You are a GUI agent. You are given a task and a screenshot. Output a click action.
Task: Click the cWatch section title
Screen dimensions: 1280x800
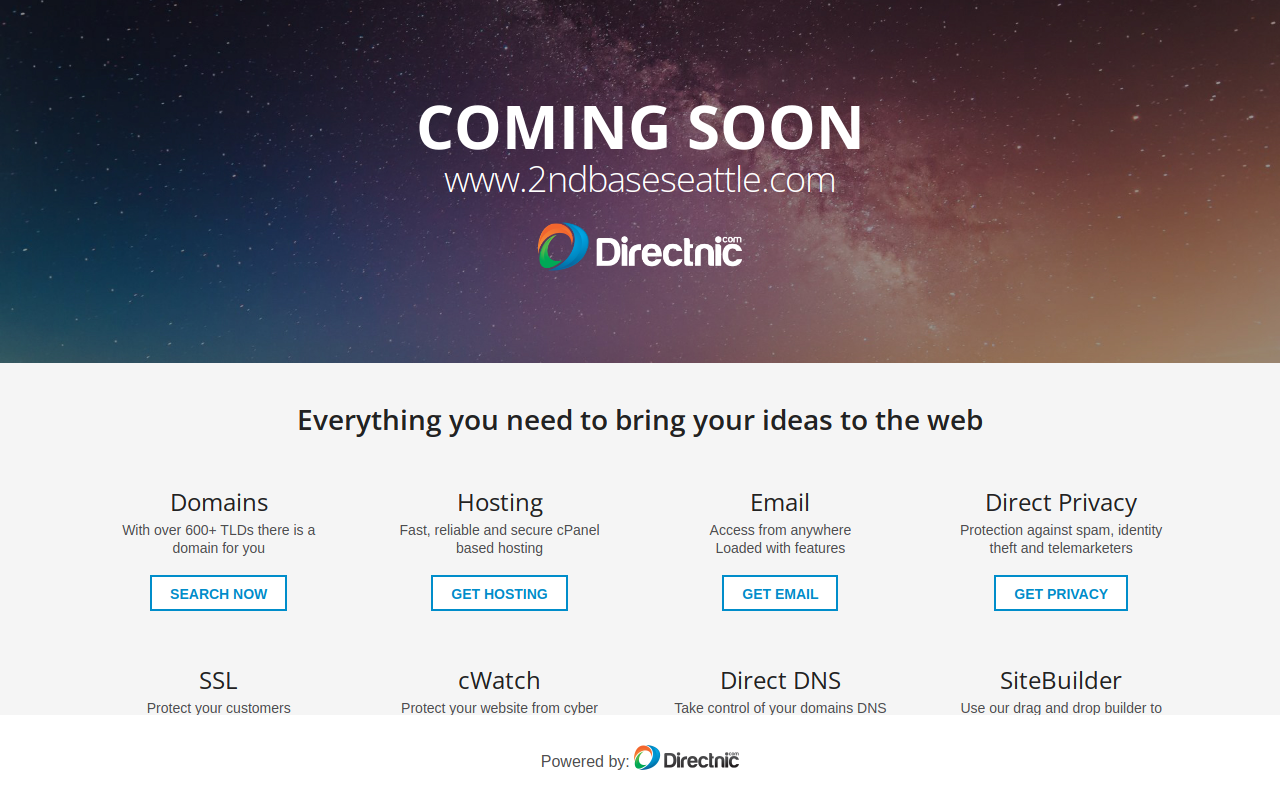pos(499,680)
